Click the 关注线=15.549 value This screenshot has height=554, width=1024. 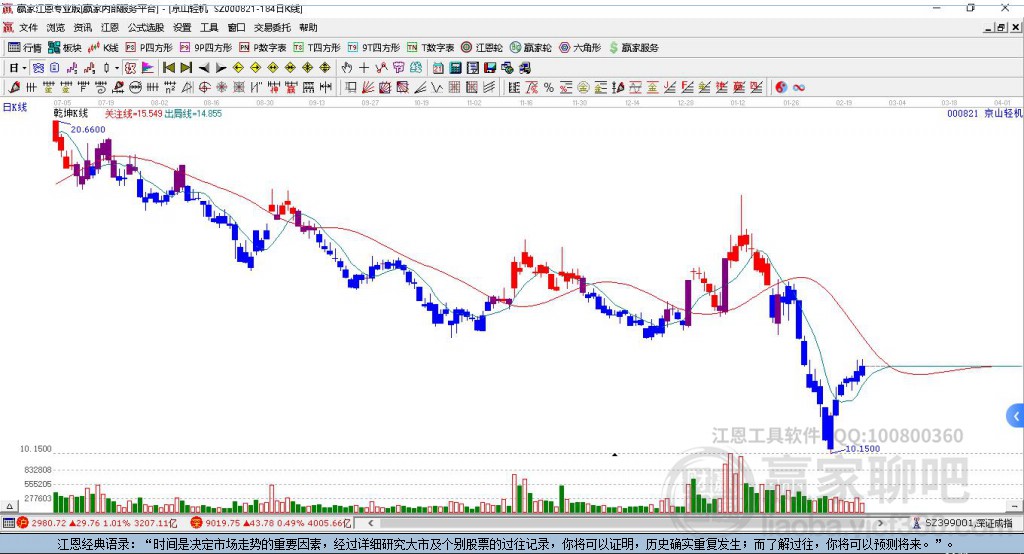pyautogui.click(x=133, y=114)
